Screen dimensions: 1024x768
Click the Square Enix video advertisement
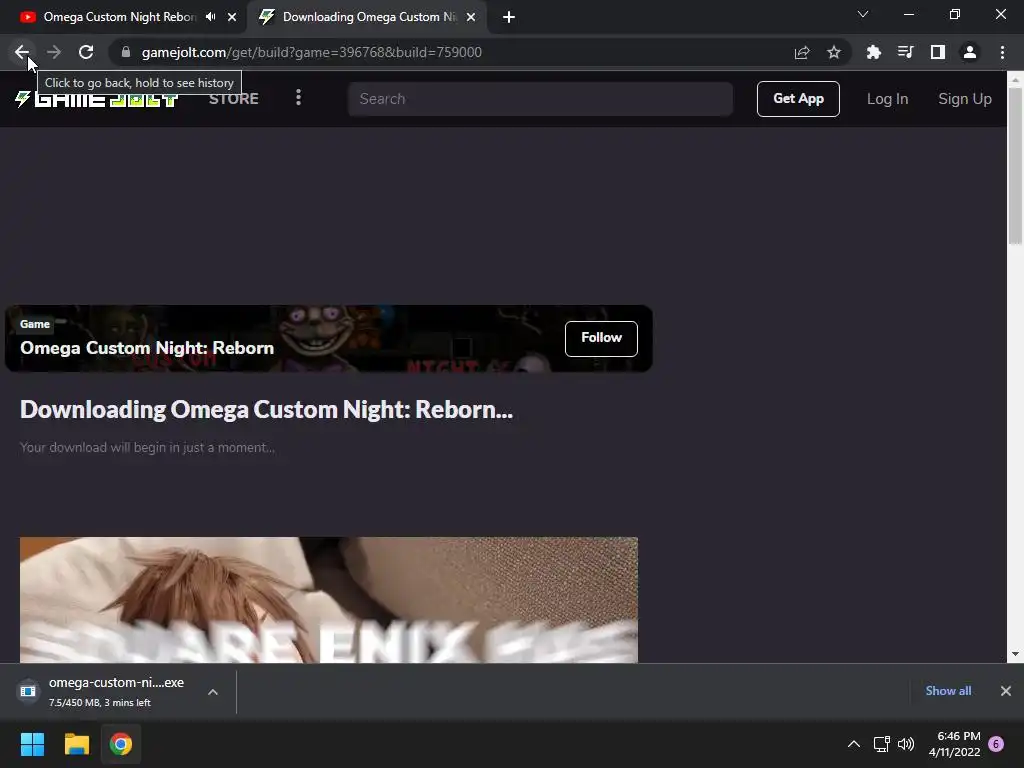pyautogui.click(x=328, y=600)
